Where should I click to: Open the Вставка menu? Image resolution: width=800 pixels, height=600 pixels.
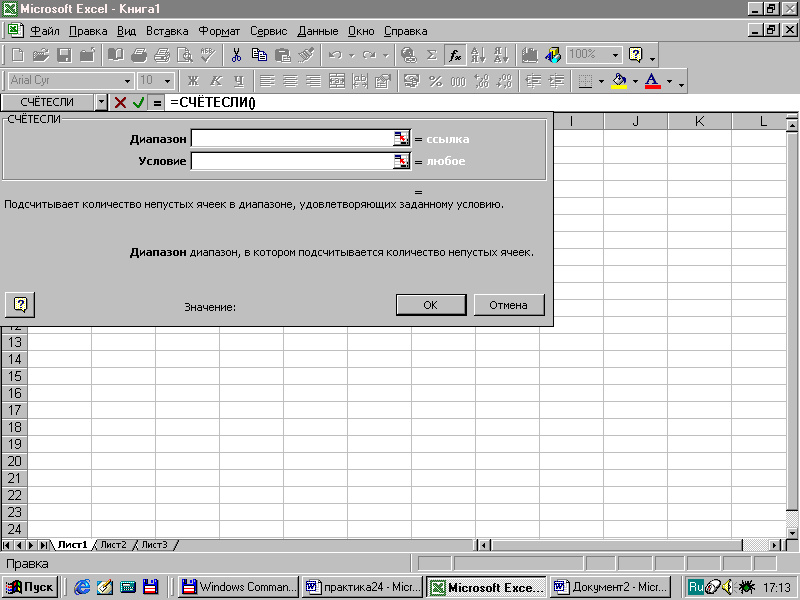(x=167, y=31)
